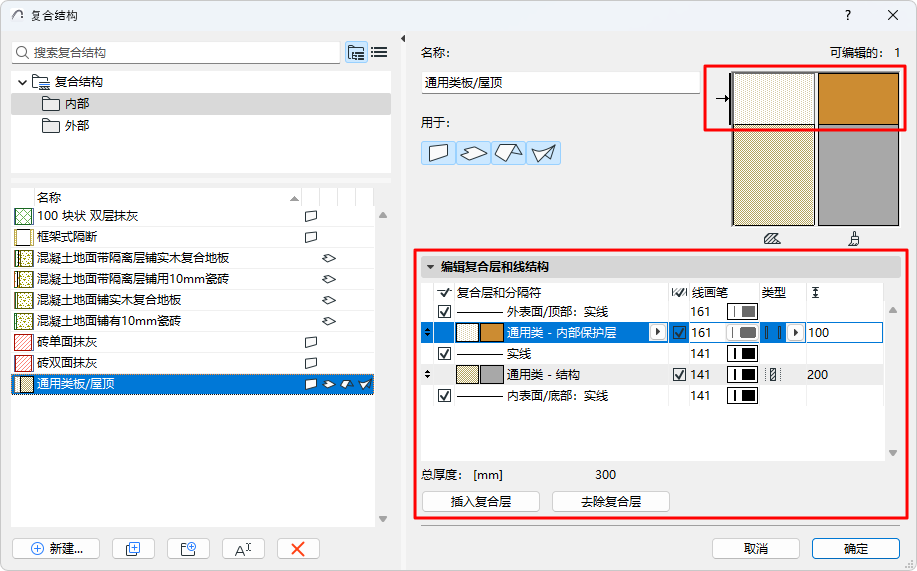
Task: Click type icon of 通用类 - 结构 row
Action: [773, 374]
